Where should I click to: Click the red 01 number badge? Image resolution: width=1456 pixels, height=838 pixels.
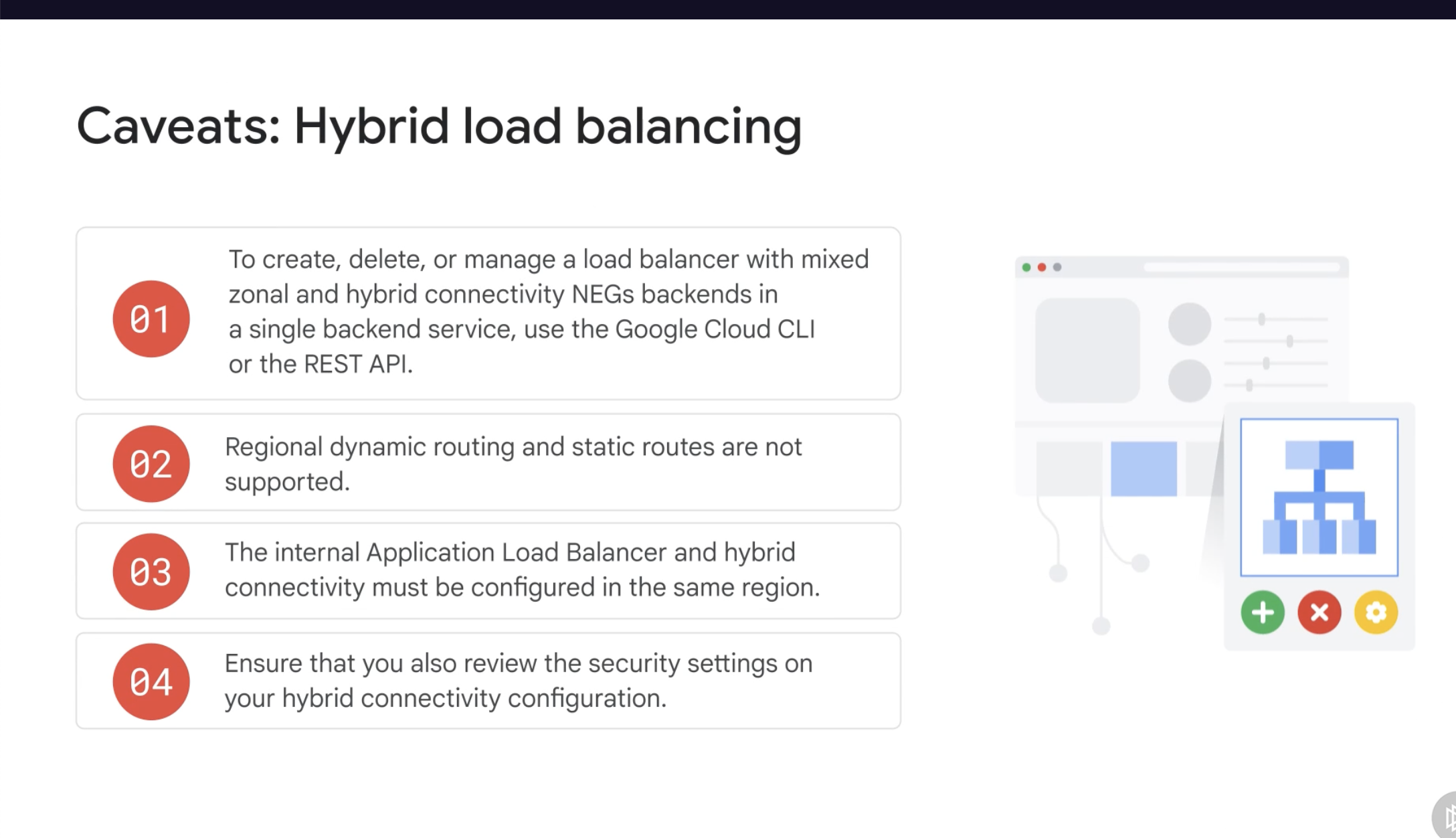point(151,319)
